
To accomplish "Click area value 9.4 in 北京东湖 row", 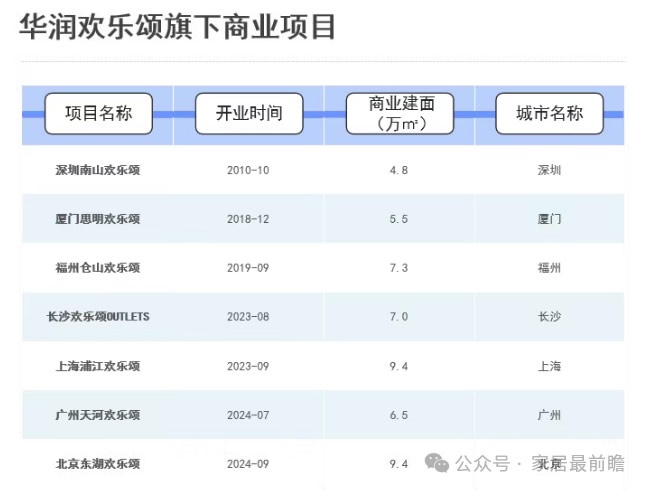I will (x=399, y=464).
